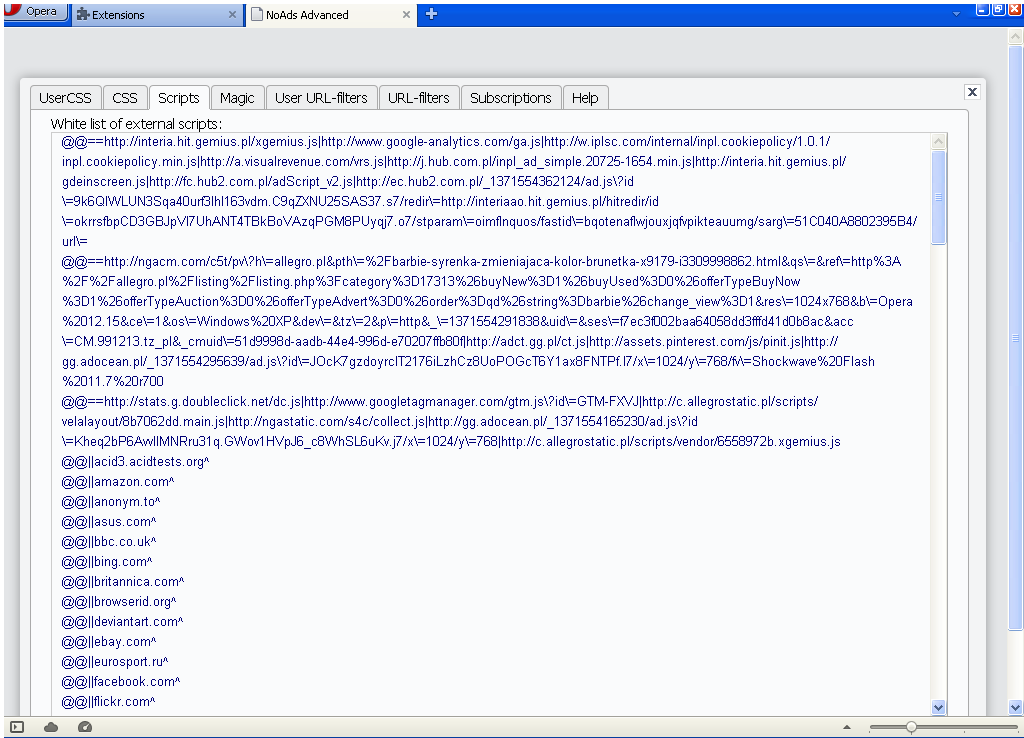Click the '@@||bing.com^' entry
The height and width of the screenshot is (738, 1024).
tap(107, 562)
